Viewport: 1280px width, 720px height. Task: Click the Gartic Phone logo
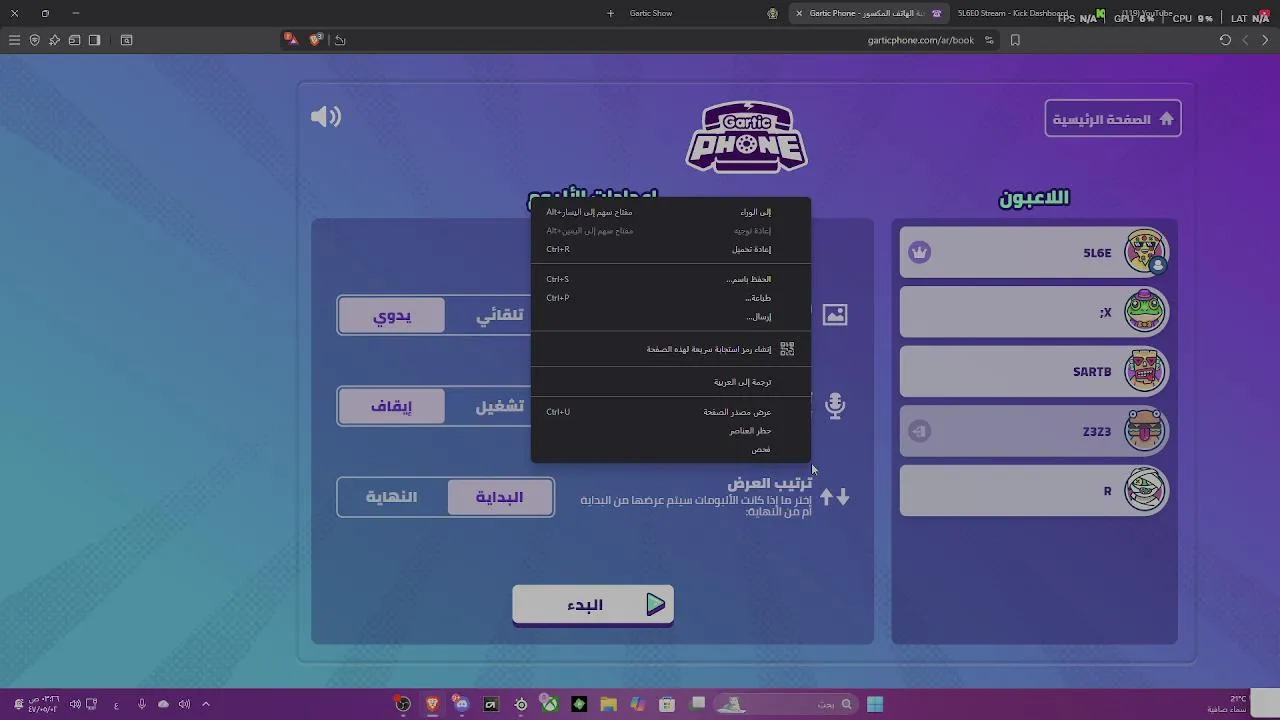click(x=747, y=137)
